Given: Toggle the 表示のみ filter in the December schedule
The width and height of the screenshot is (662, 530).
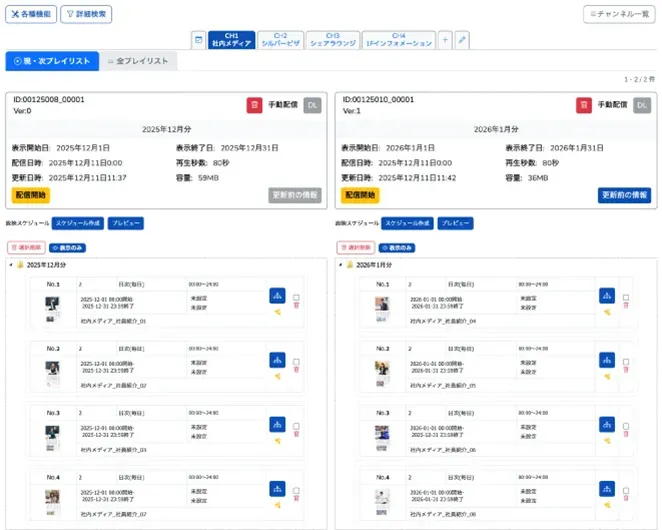Looking at the screenshot, I should coord(64,247).
